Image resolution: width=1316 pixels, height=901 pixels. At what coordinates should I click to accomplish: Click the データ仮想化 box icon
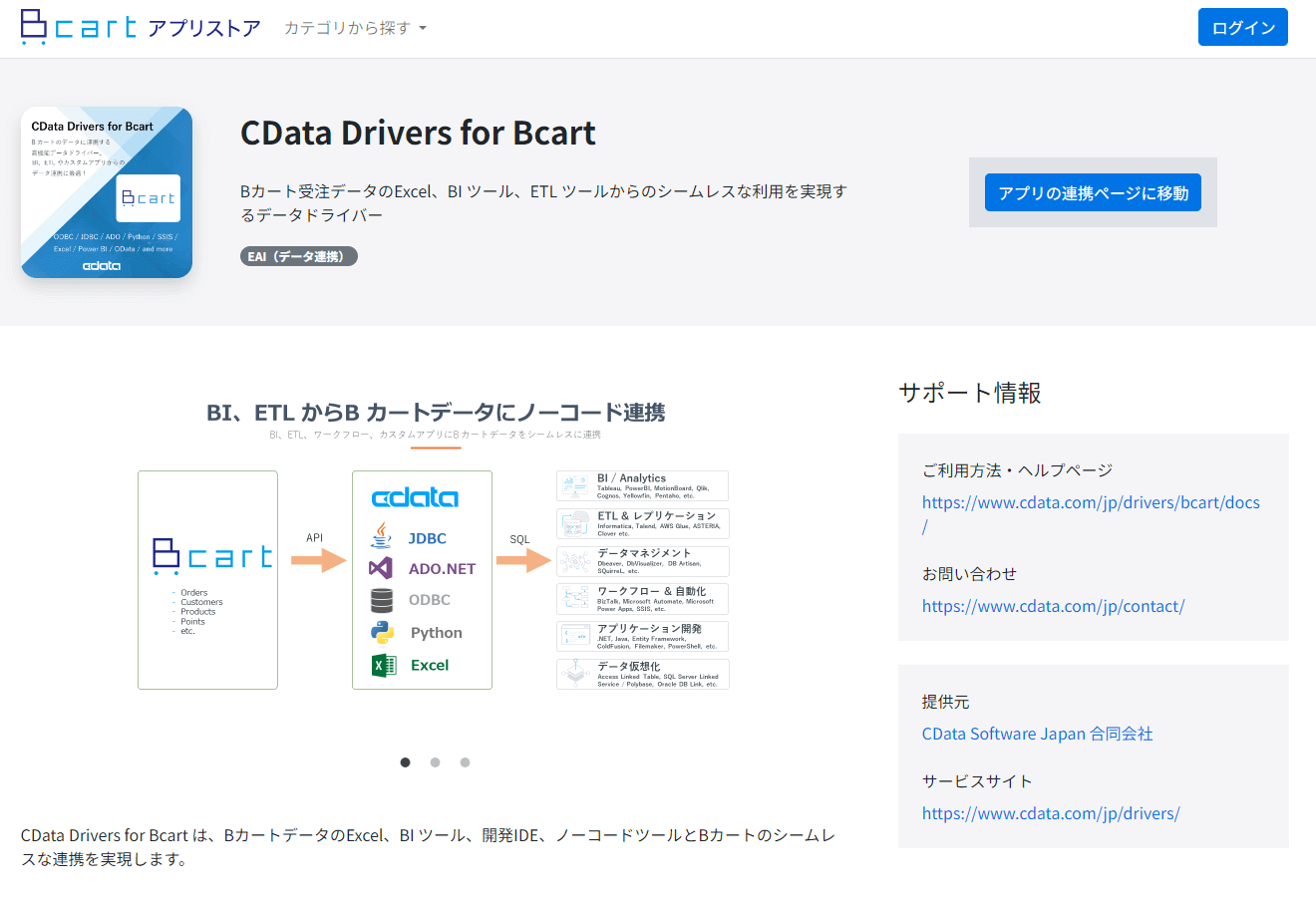(575, 674)
